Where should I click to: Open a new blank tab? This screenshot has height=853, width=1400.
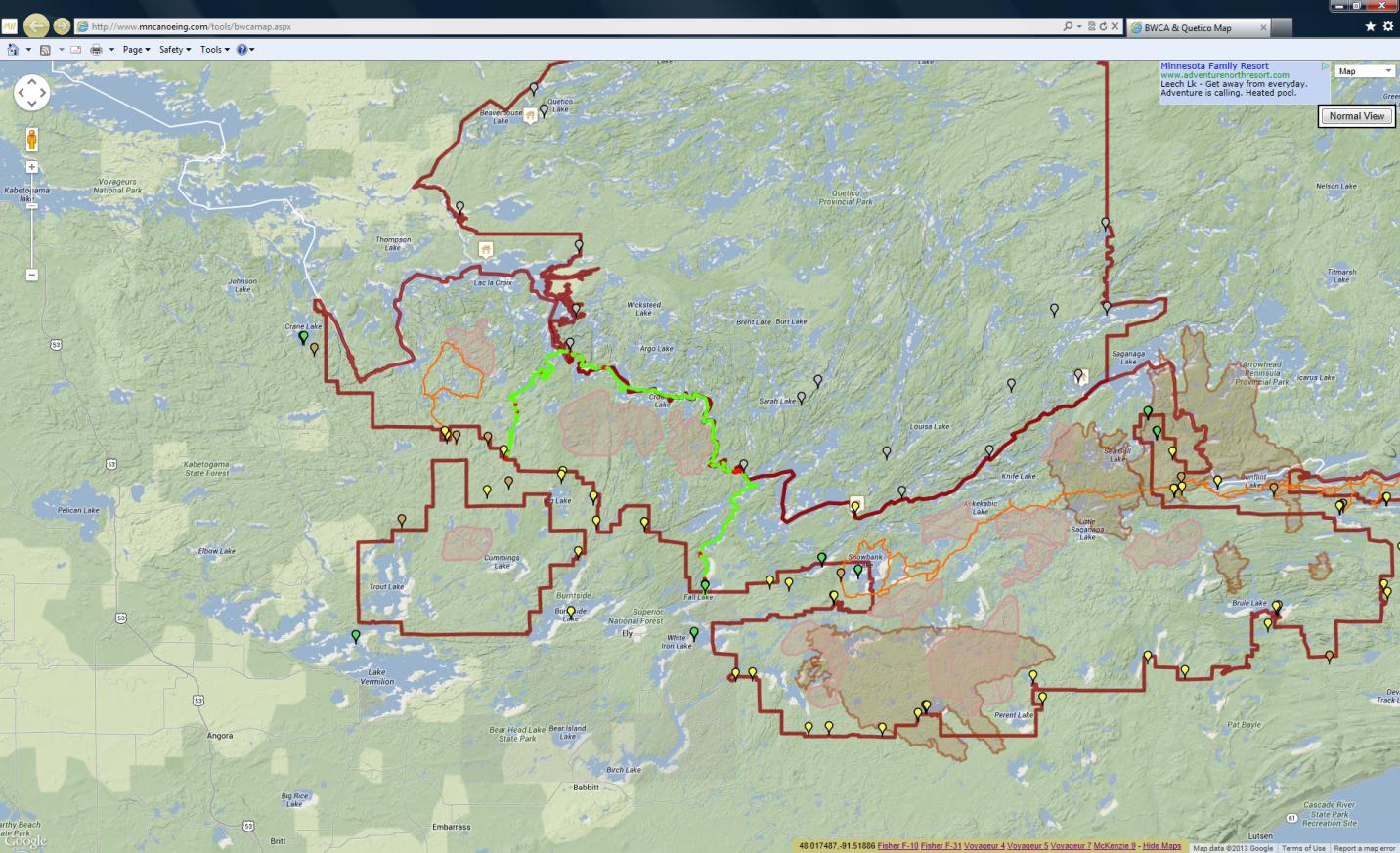1283,28
